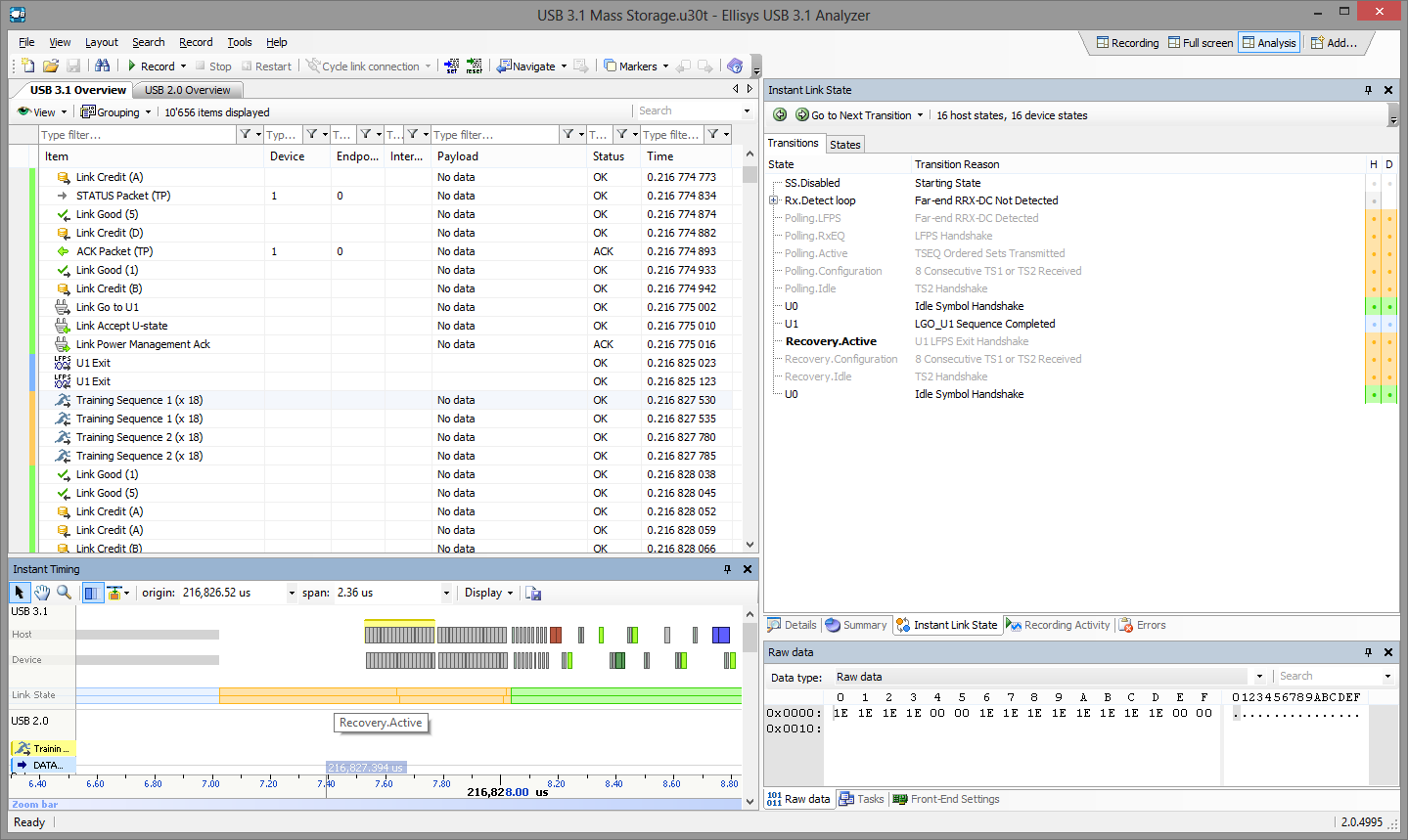Viewport: 1408px width, 840px height.
Task: Switch to the USB 2.0 Overview tab
Action: click(x=187, y=90)
